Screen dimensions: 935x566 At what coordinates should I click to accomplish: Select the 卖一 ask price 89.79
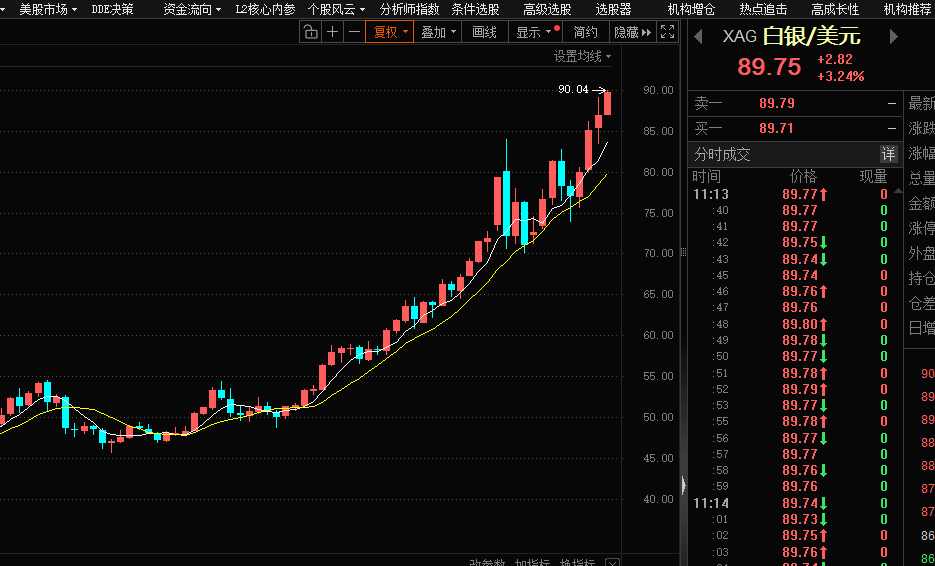tap(776, 103)
